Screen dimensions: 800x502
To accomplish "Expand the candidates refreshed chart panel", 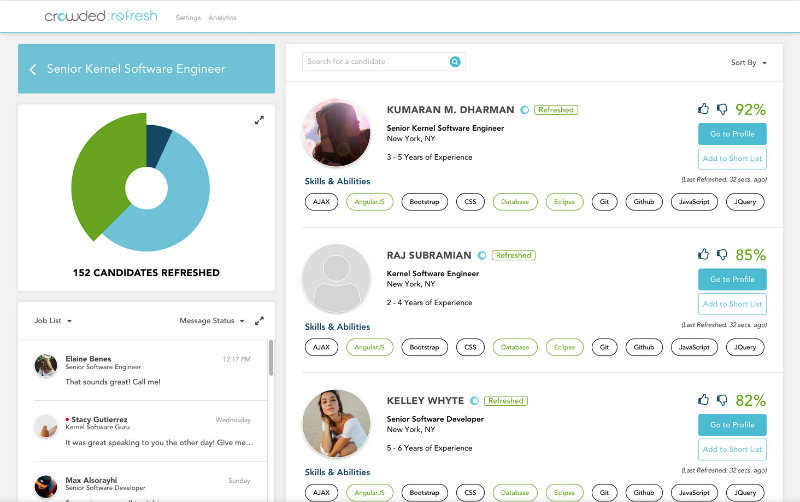I will point(259,120).
